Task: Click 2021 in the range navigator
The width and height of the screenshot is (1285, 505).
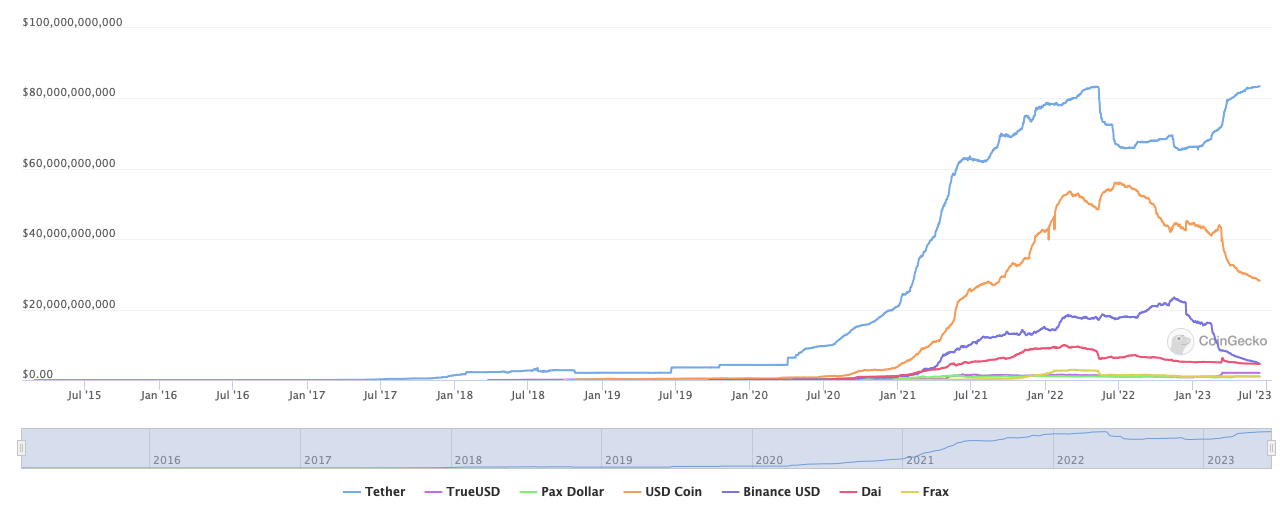Action: point(919,460)
